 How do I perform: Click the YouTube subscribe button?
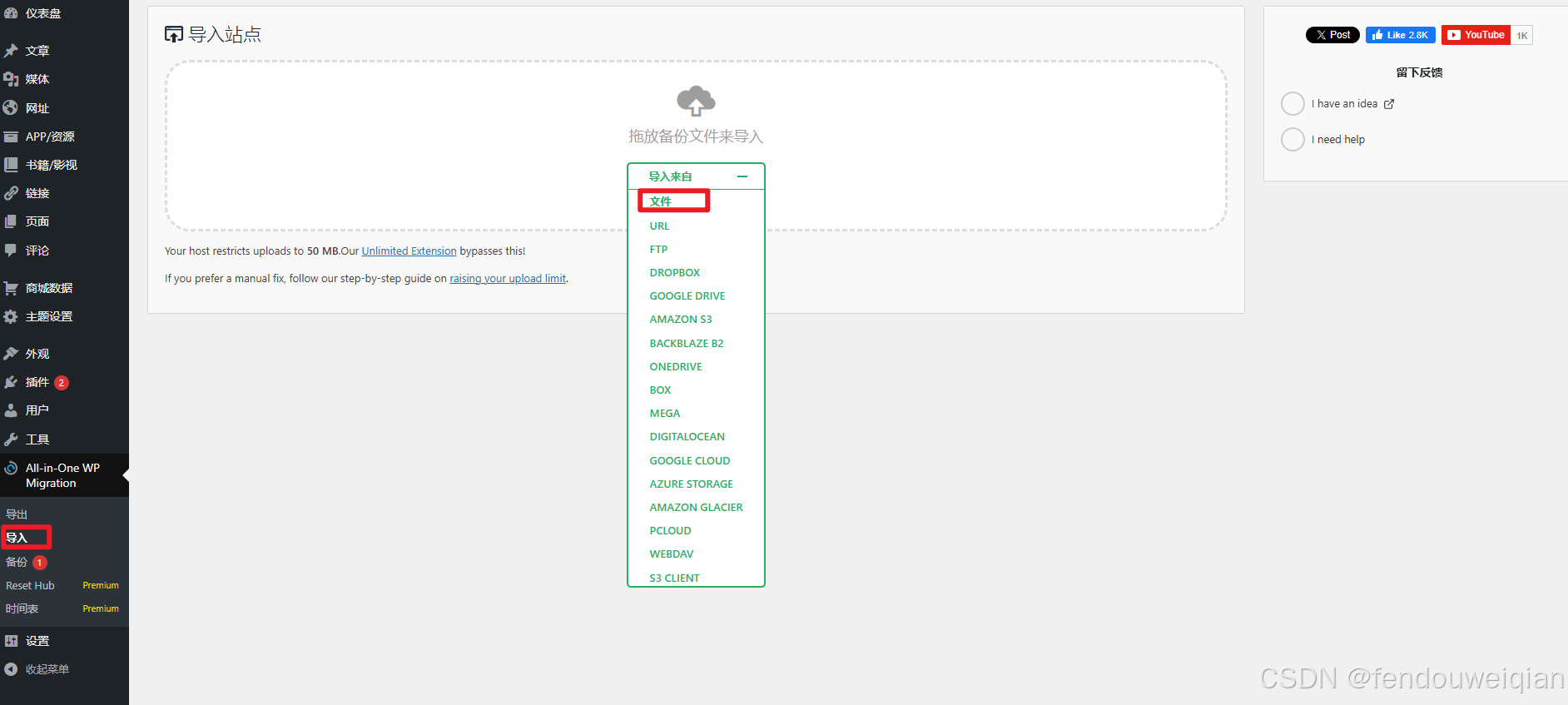coord(1476,35)
